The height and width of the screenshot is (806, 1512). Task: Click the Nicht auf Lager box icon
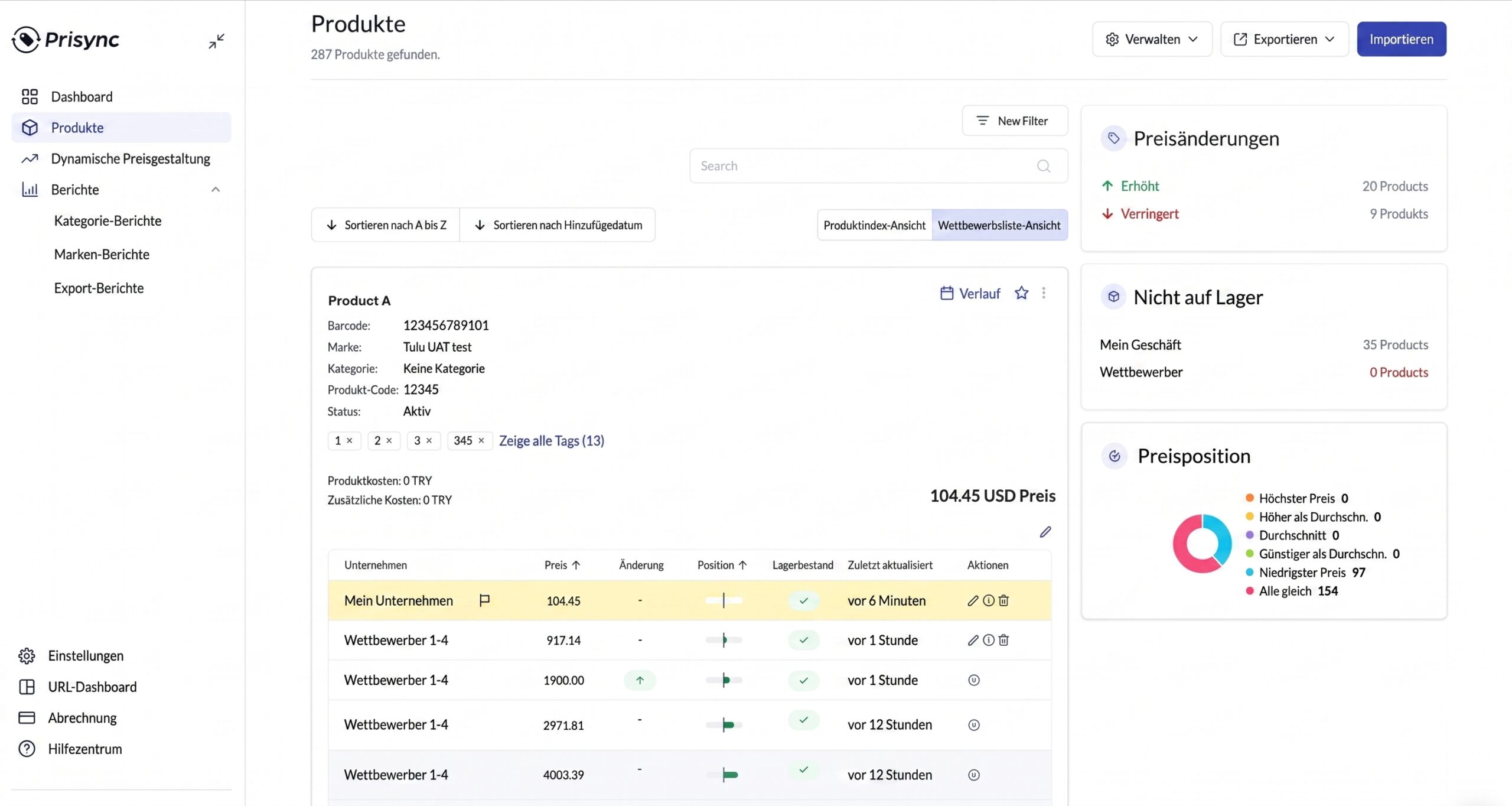pyautogui.click(x=1113, y=297)
